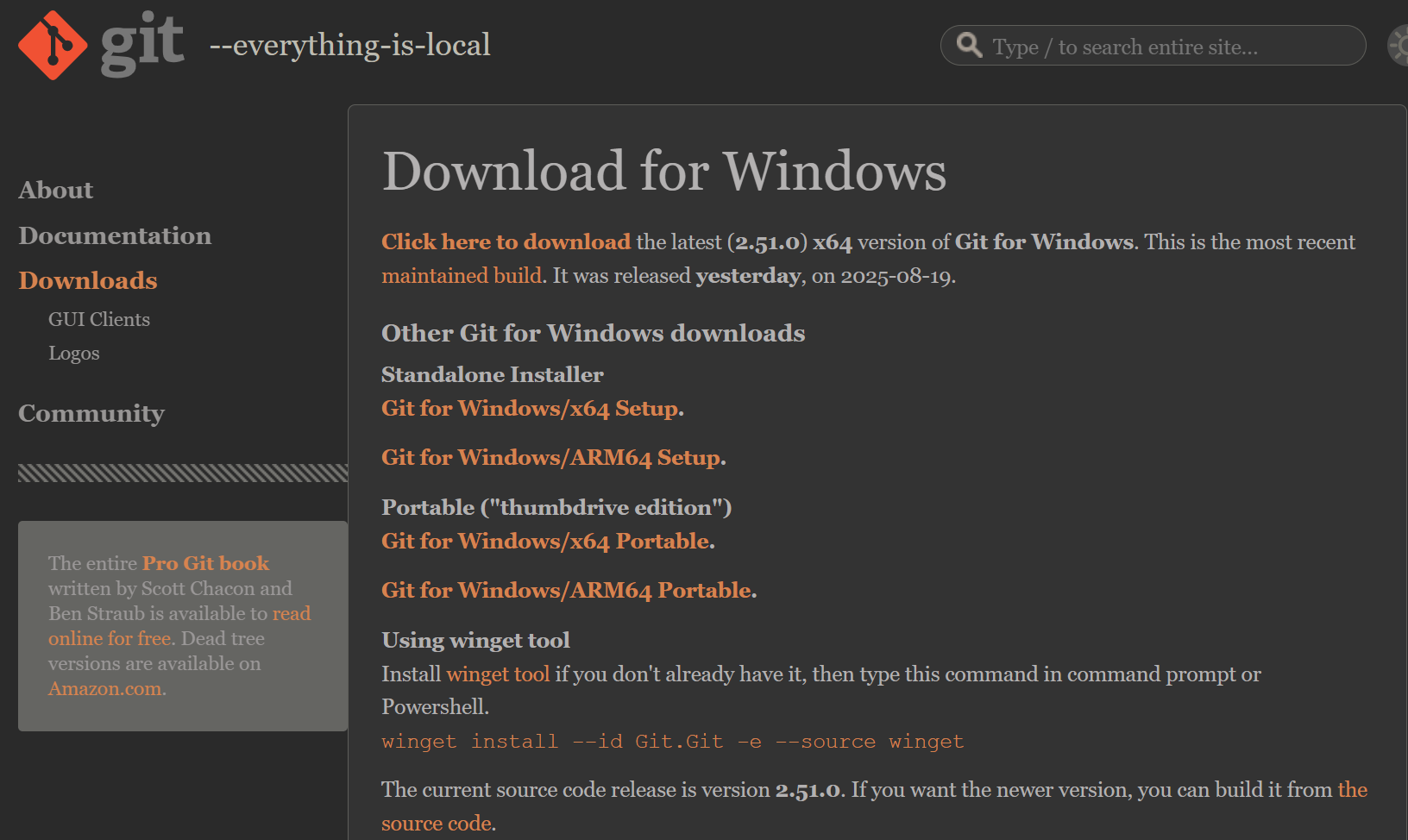Click the winget install command text
Image resolution: width=1408 pixels, height=840 pixels.
(x=673, y=742)
